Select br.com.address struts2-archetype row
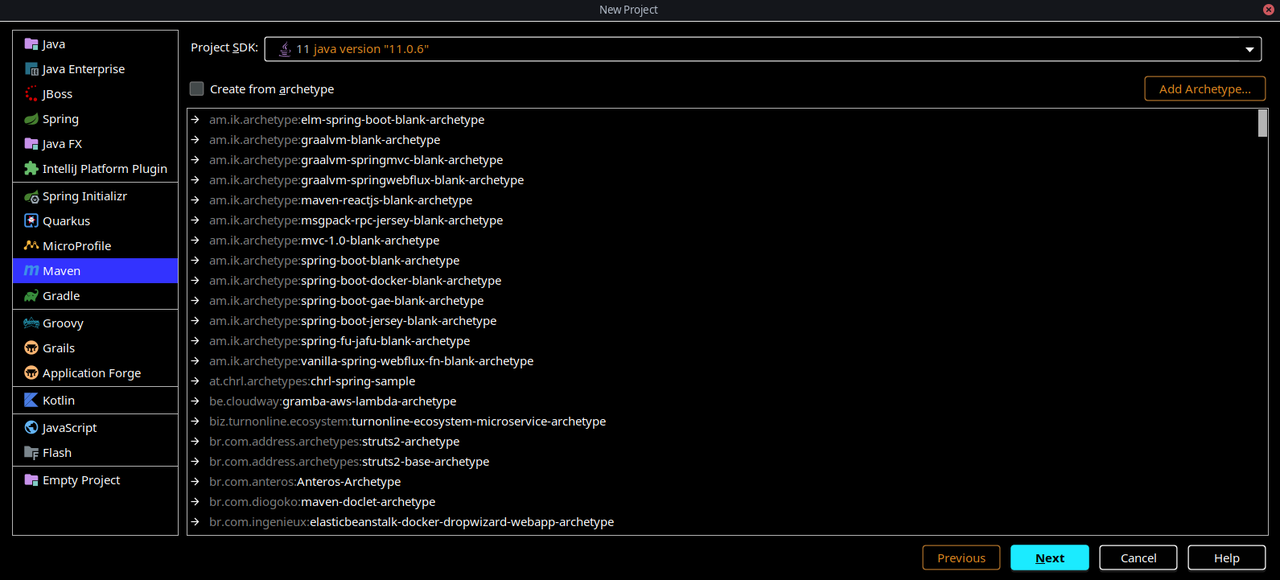1280x580 pixels. (721, 441)
